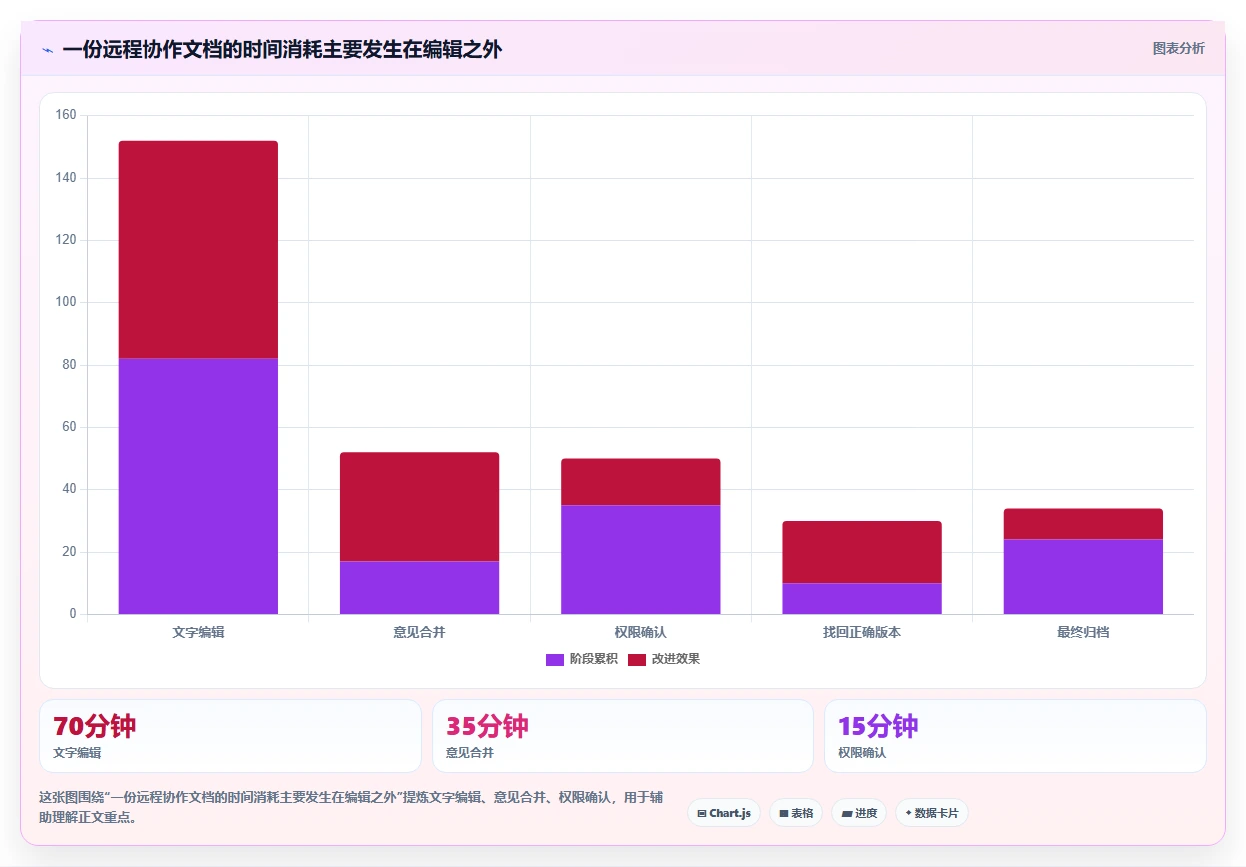Click the description paragraph below the cards
Screen dimensions: 1246x867
point(350,807)
